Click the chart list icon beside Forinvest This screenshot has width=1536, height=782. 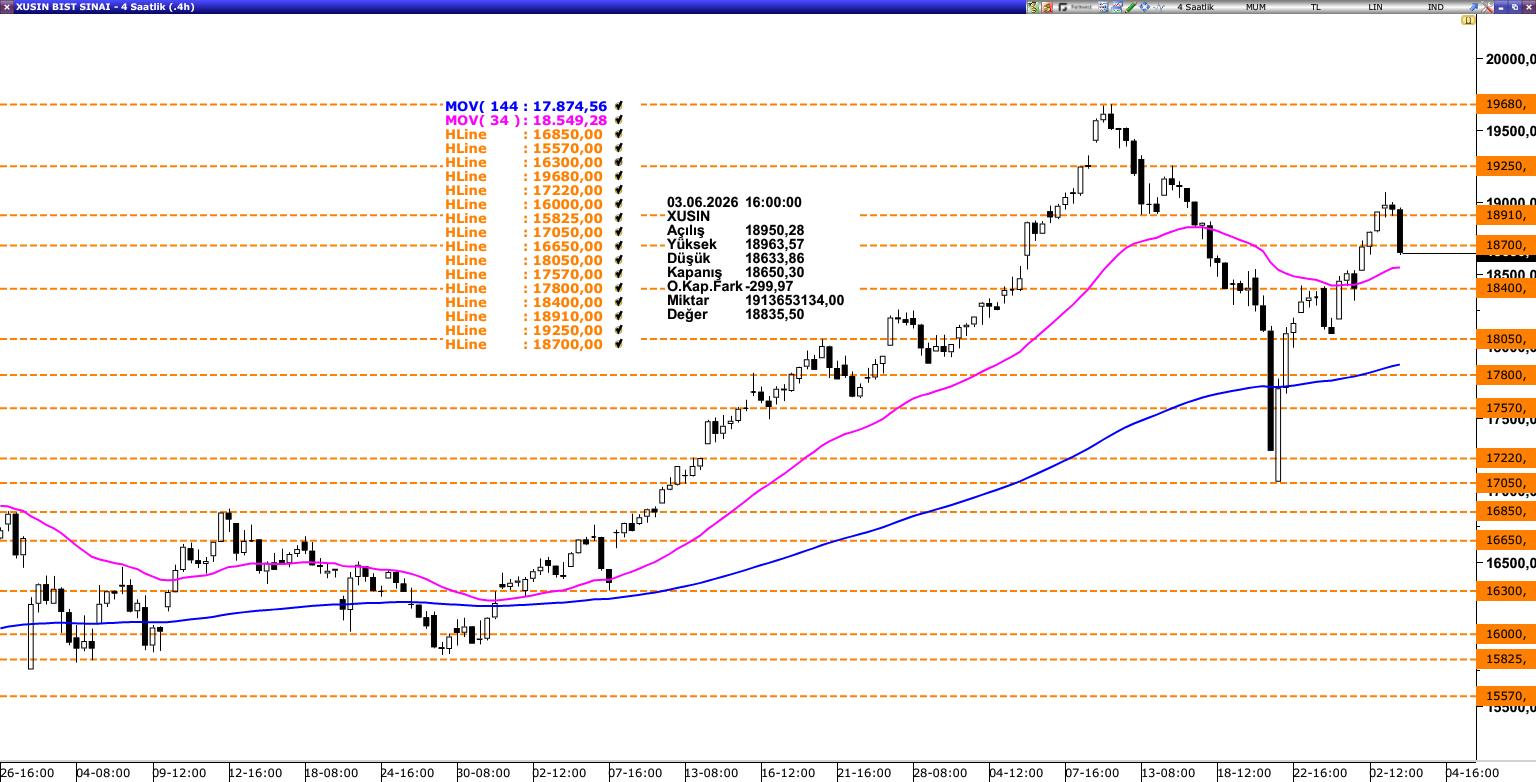[1103, 7]
